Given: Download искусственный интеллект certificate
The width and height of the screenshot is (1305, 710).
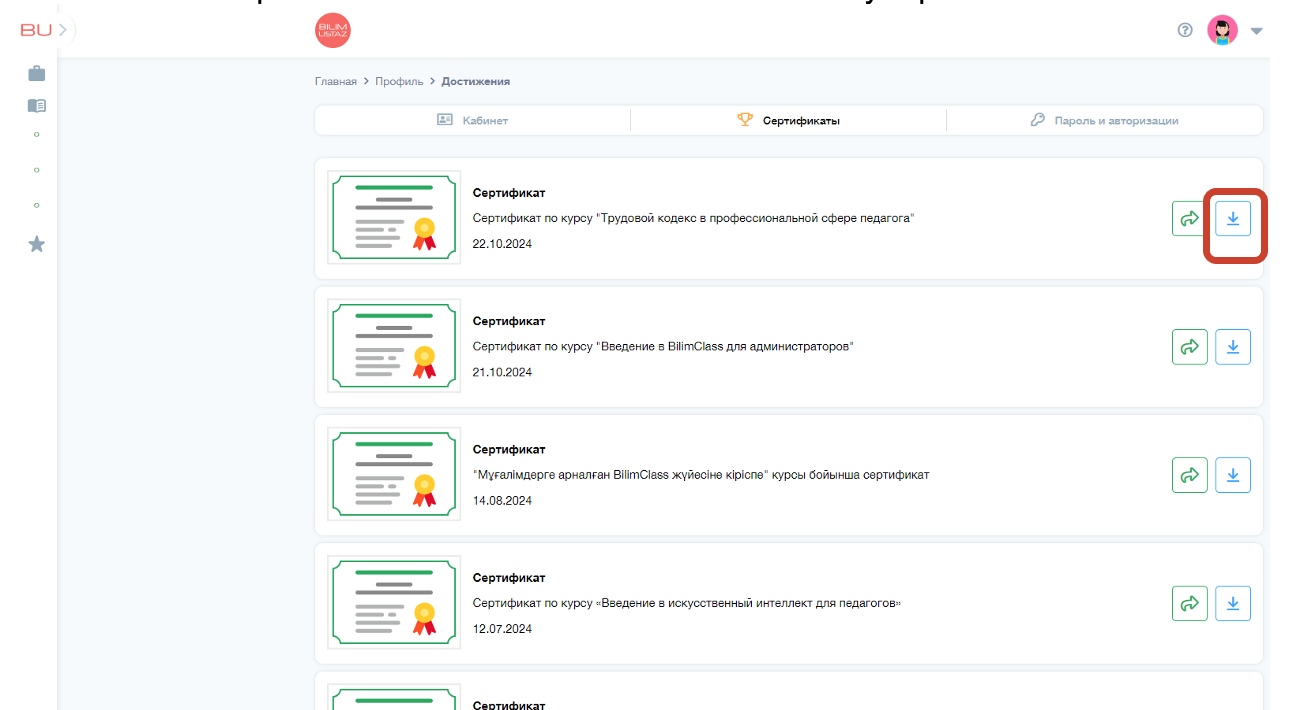Looking at the screenshot, I should pyautogui.click(x=1233, y=603).
